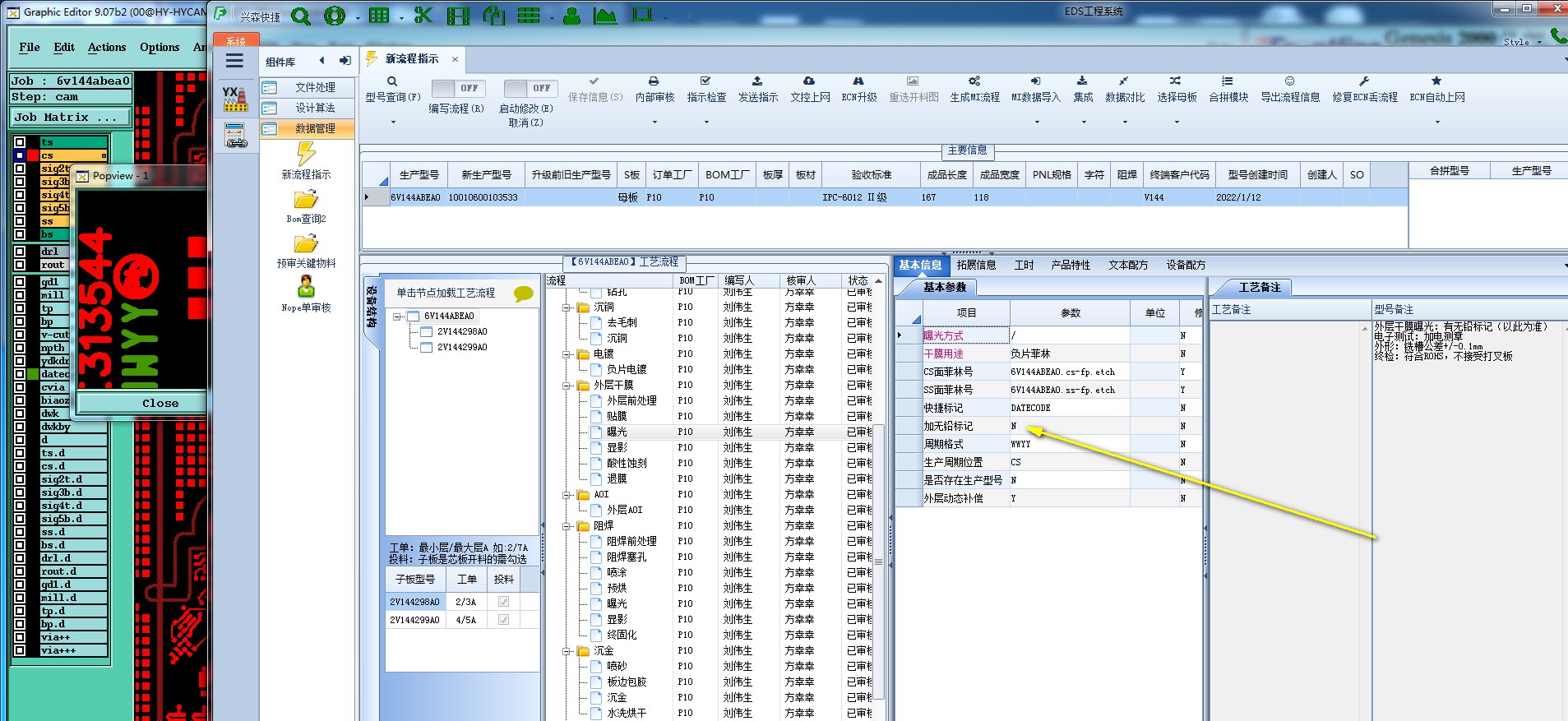Open dropdown arrow under MI数据导入
The width and height of the screenshot is (1568, 721).
click(1037, 122)
